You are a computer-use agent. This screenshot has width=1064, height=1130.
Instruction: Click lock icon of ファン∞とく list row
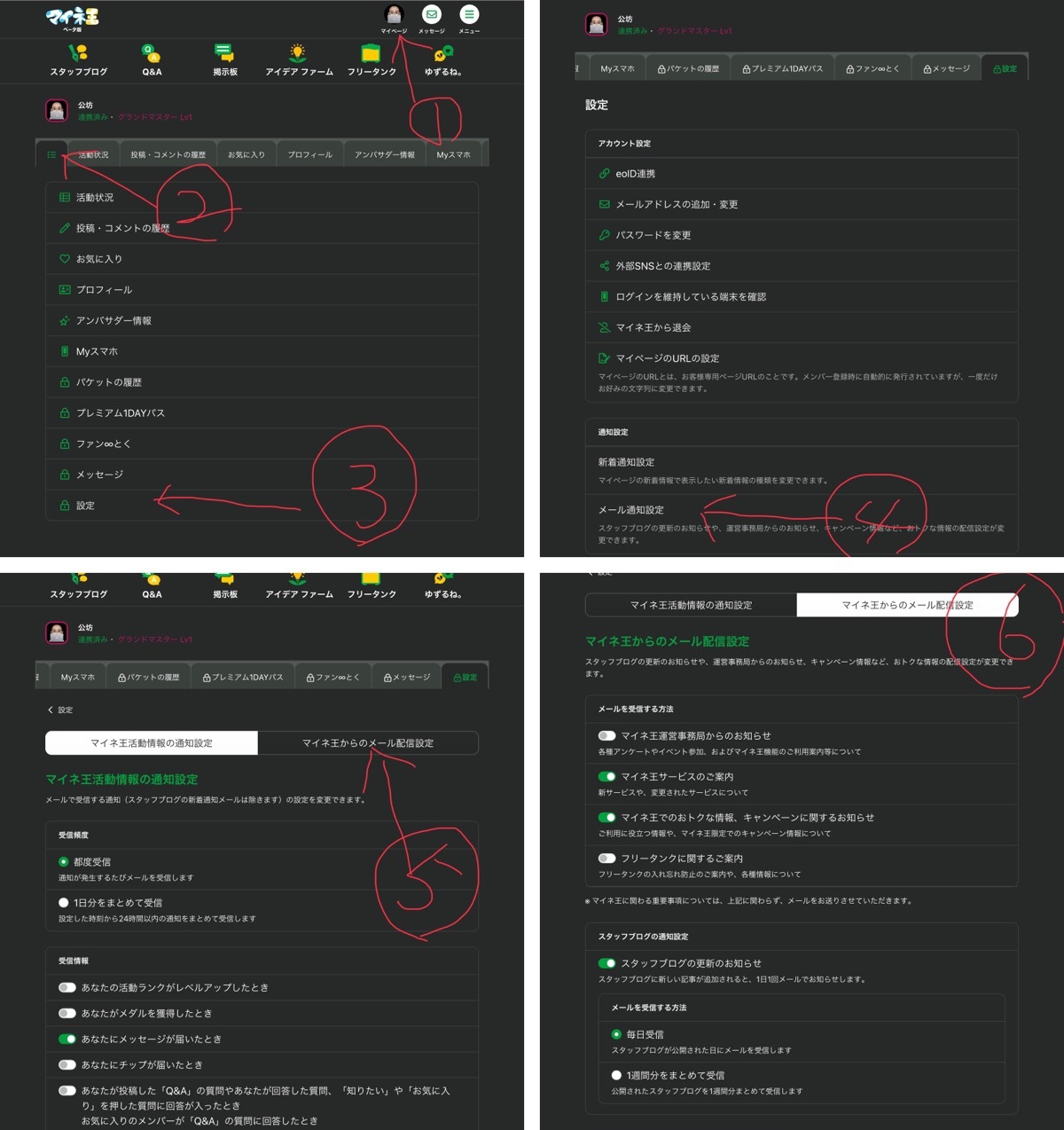pos(64,443)
